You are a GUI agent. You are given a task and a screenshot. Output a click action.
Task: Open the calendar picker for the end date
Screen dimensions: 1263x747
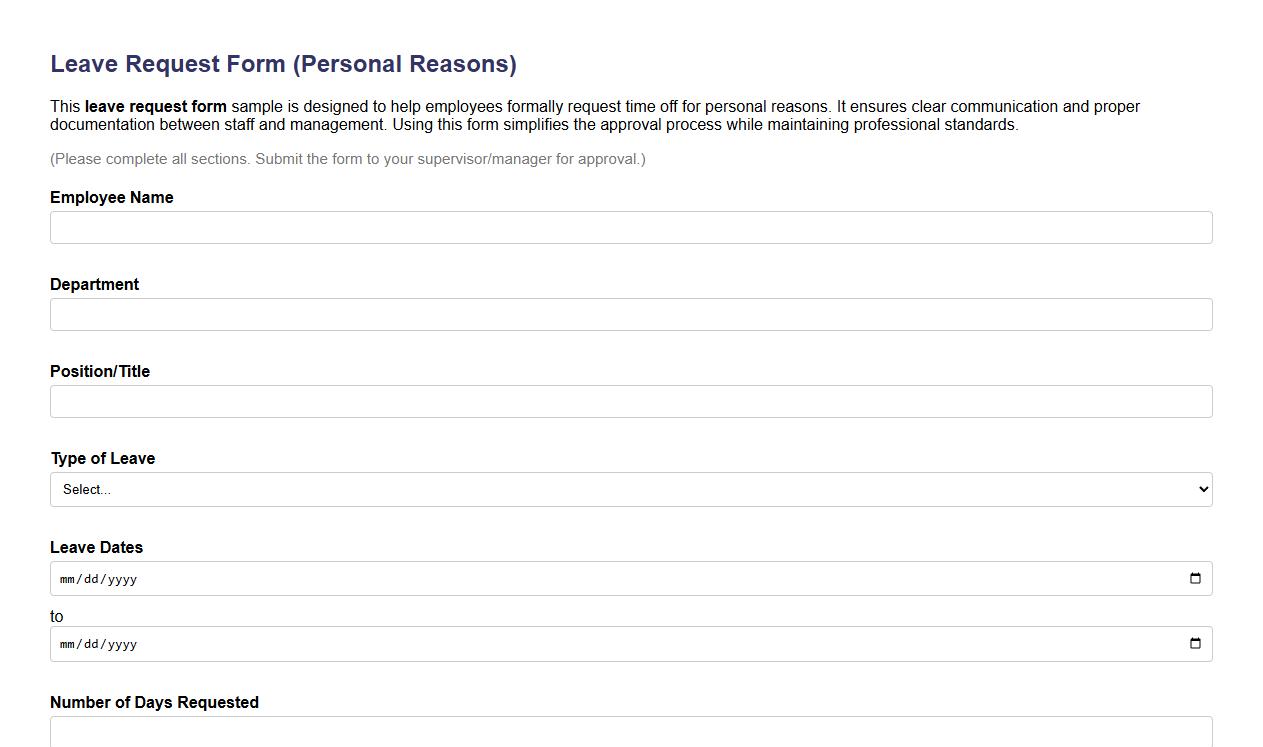click(1196, 644)
